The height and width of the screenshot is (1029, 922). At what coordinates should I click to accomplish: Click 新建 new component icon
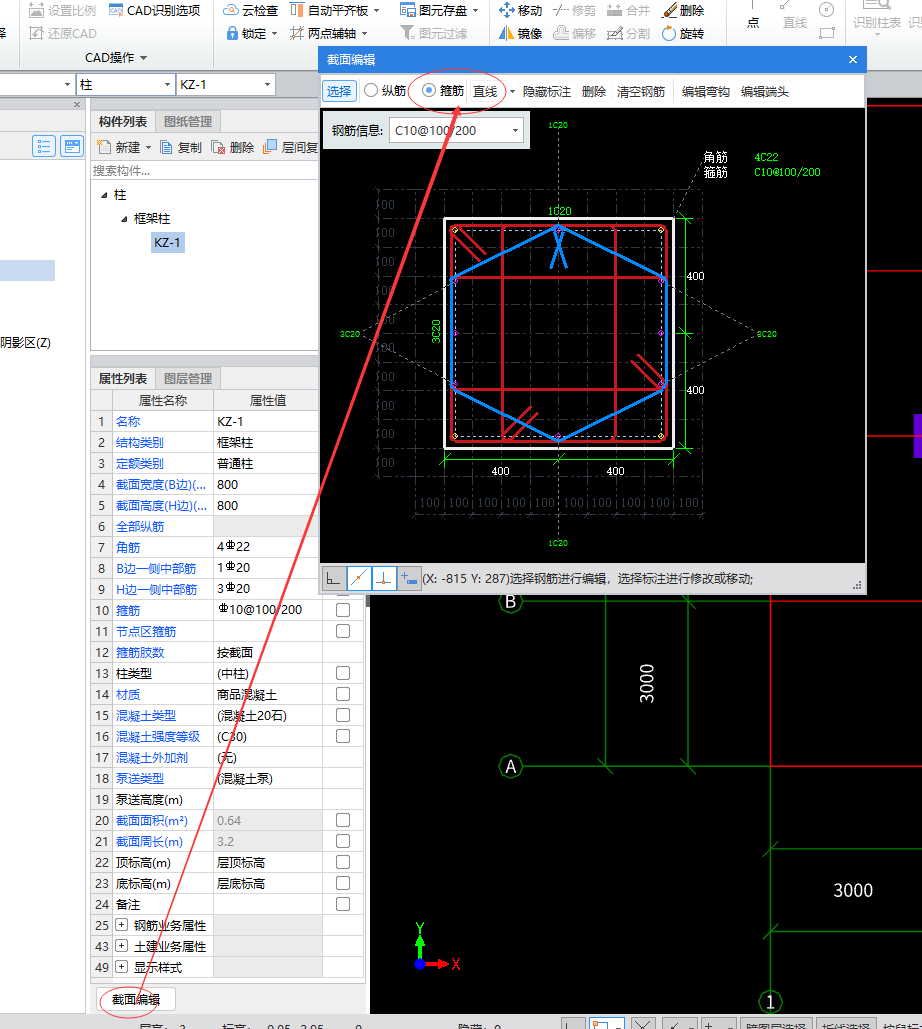(104, 147)
